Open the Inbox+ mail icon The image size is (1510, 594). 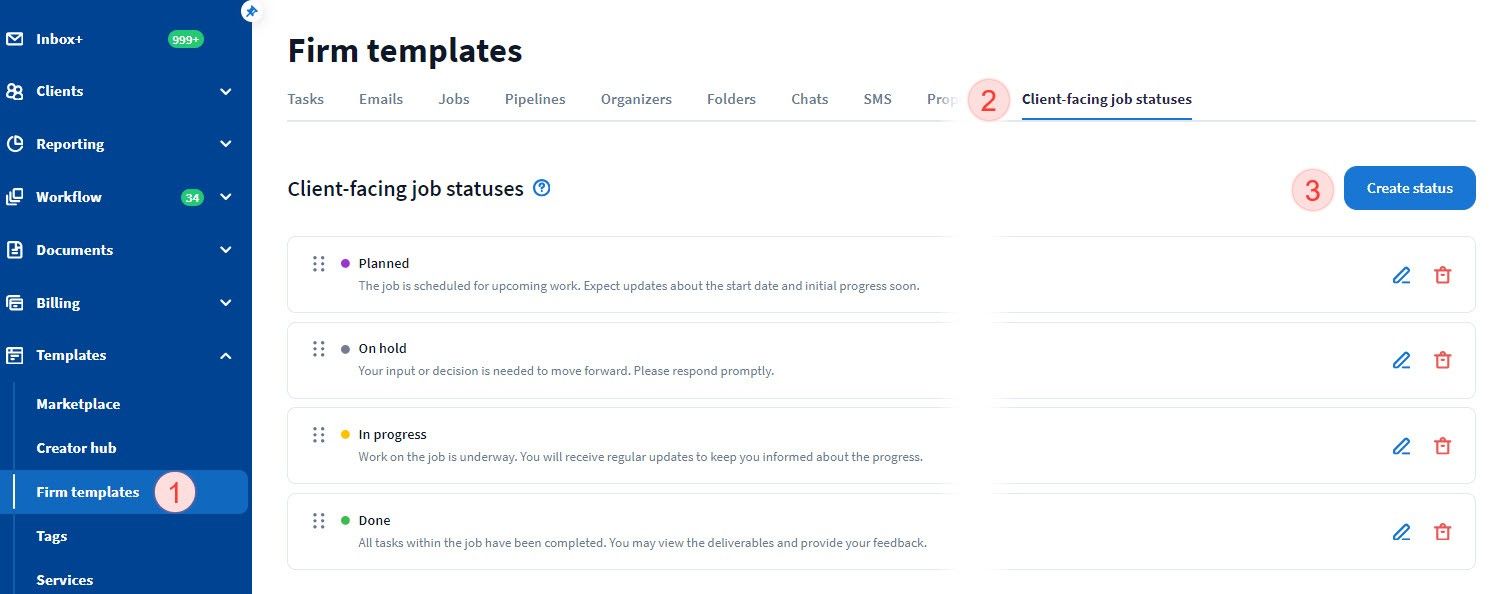pyautogui.click(x=15, y=40)
